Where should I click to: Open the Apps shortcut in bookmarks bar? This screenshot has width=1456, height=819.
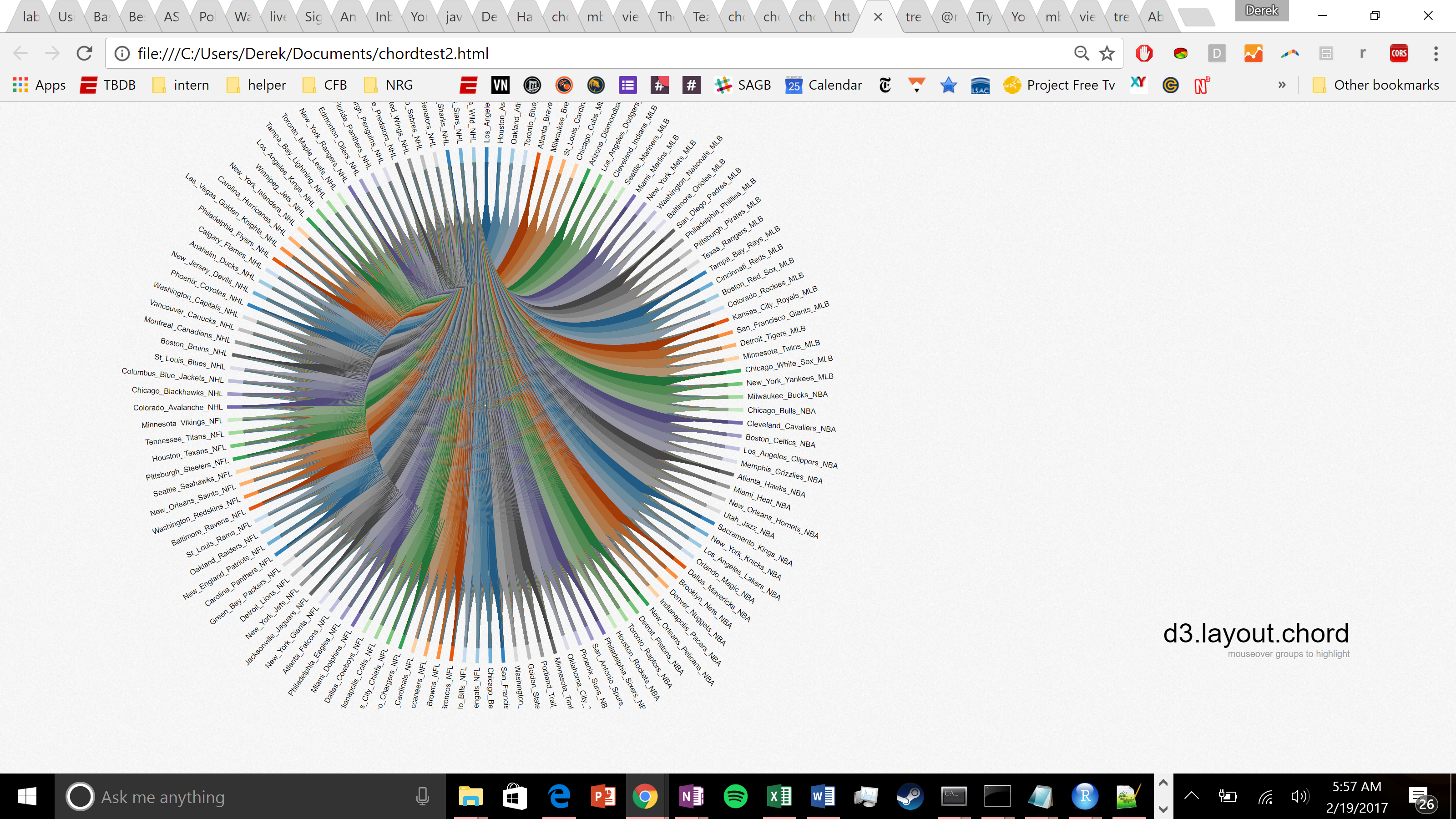point(39,86)
